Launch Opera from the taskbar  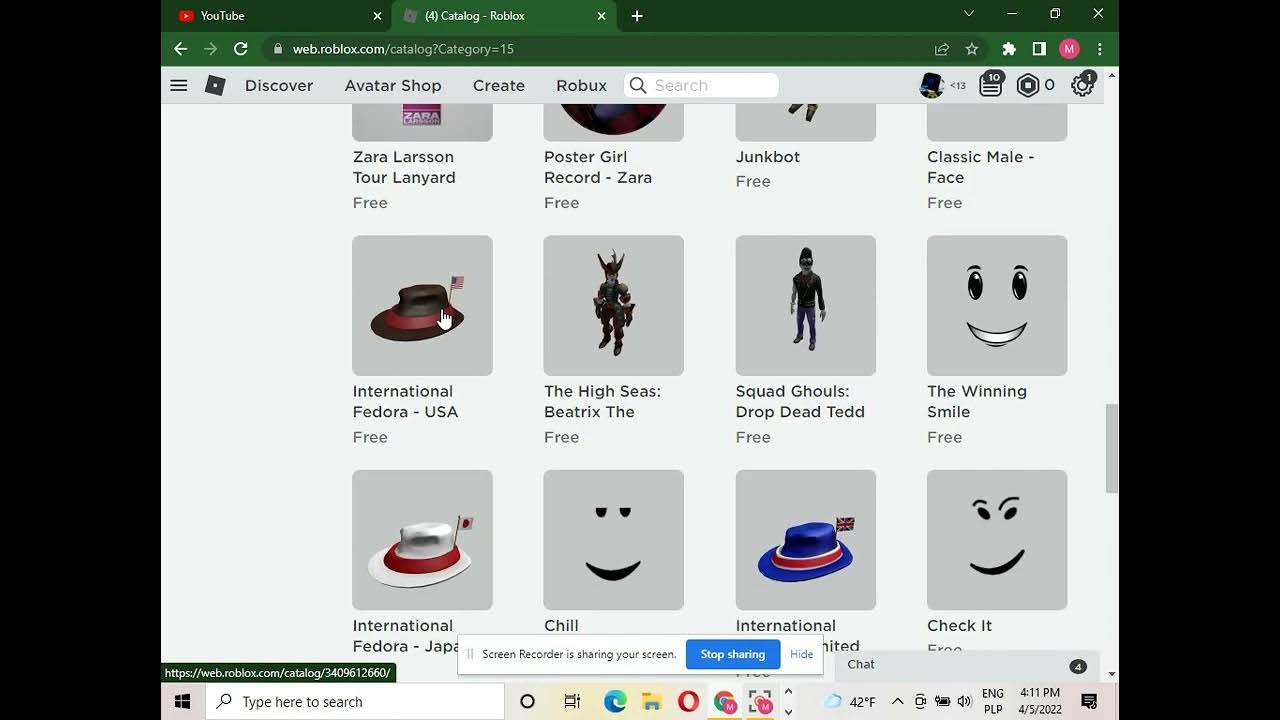coord(688,702)
